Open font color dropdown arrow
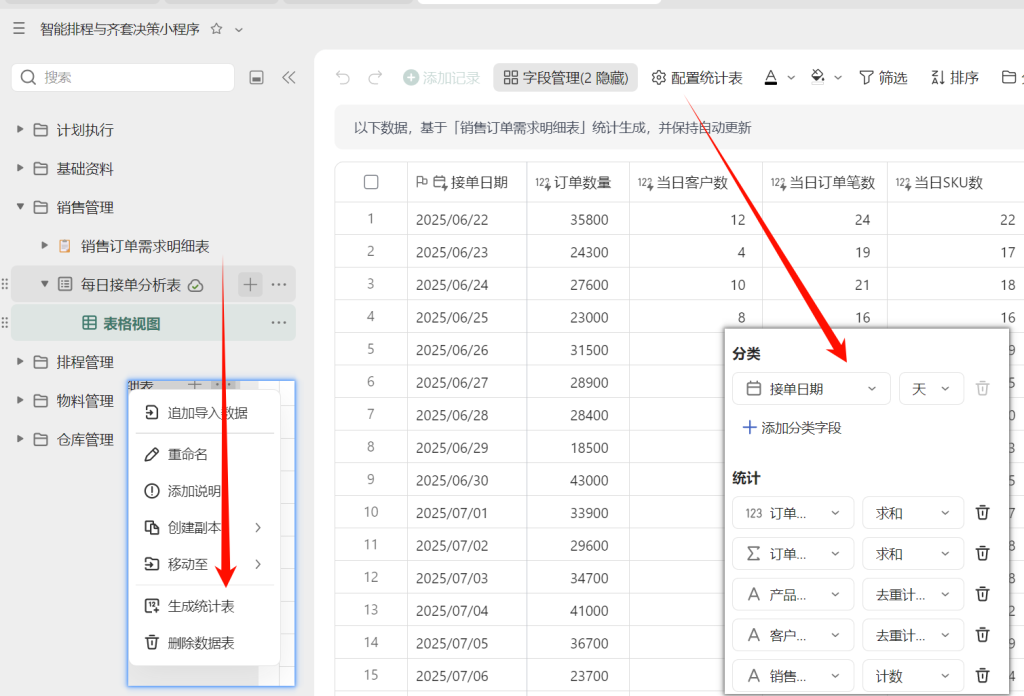 (791, 78)
